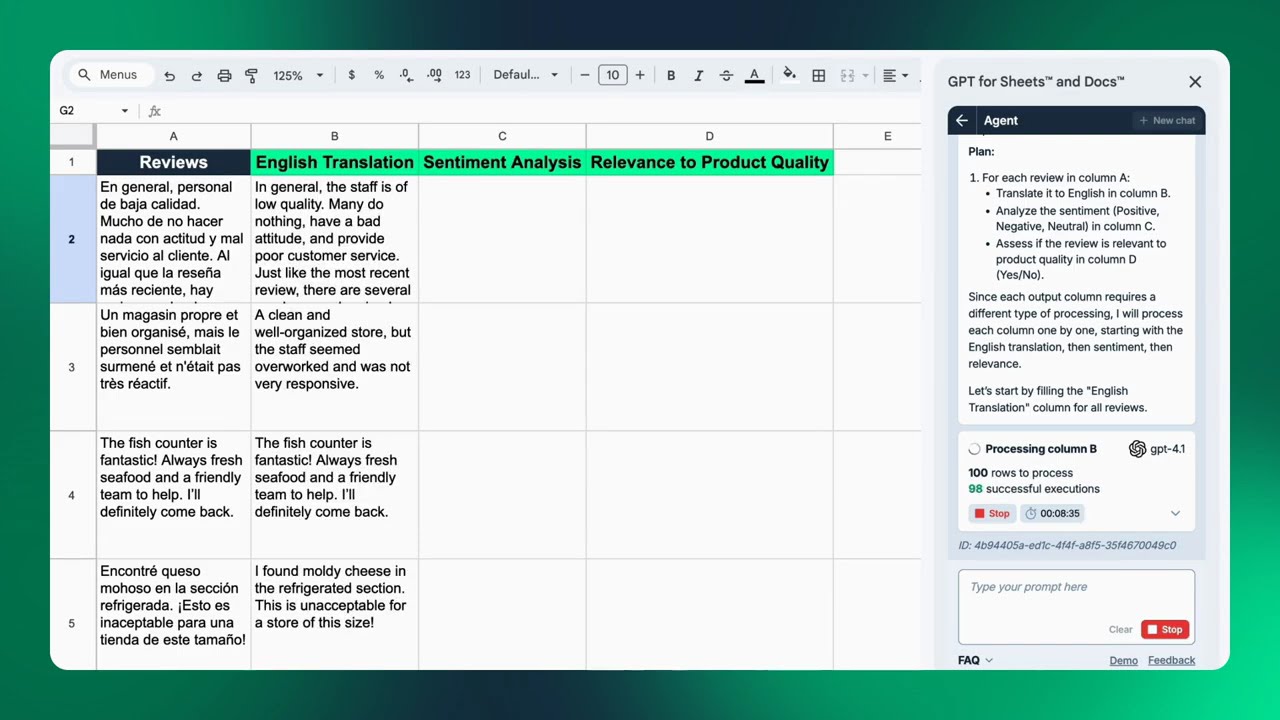
Task: Click the 'Encontré queso mohoso' review cell
Action: point(173,615)
